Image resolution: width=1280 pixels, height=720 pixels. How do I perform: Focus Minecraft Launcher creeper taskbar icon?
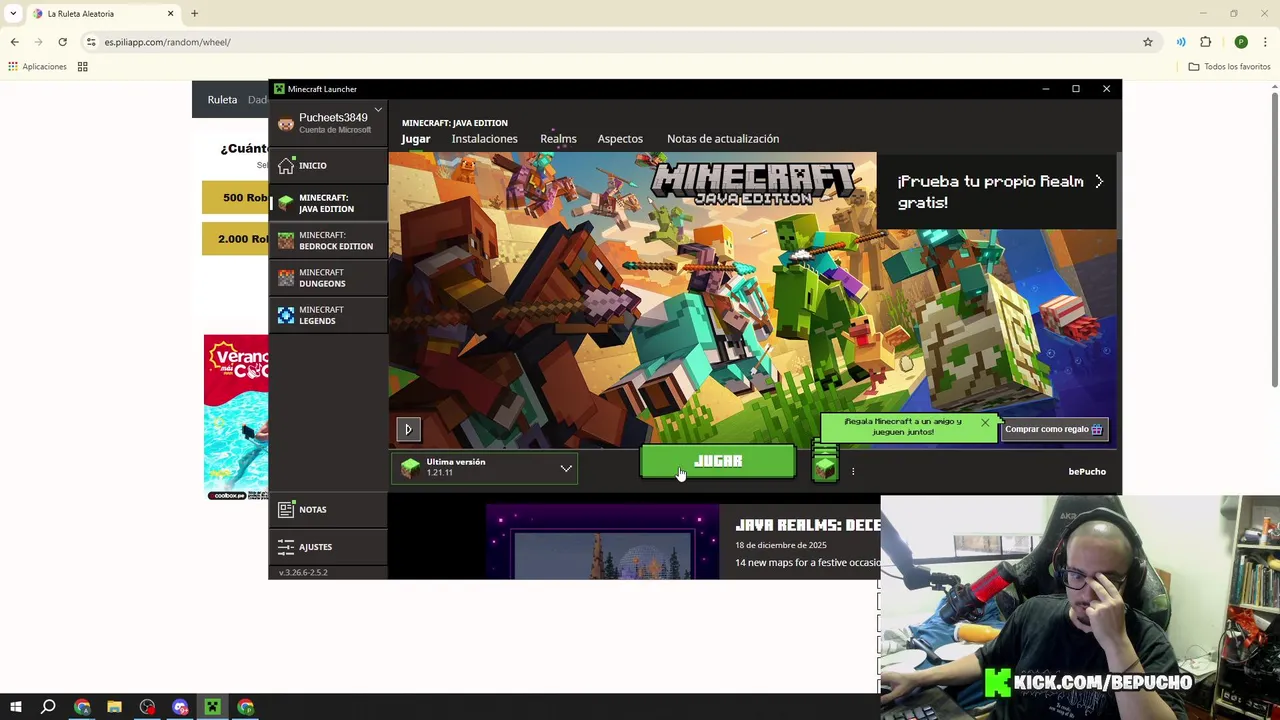(x=212, y=707)
